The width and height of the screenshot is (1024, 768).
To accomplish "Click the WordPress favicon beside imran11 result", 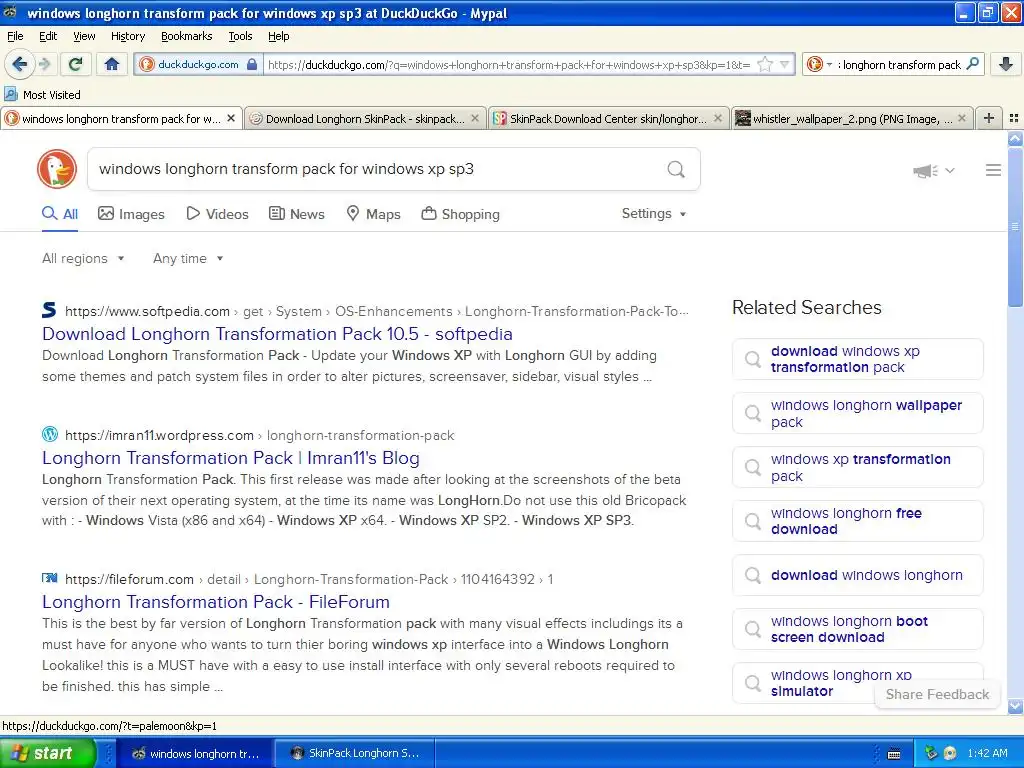I will pyautogui.click(x=50, y=434).
